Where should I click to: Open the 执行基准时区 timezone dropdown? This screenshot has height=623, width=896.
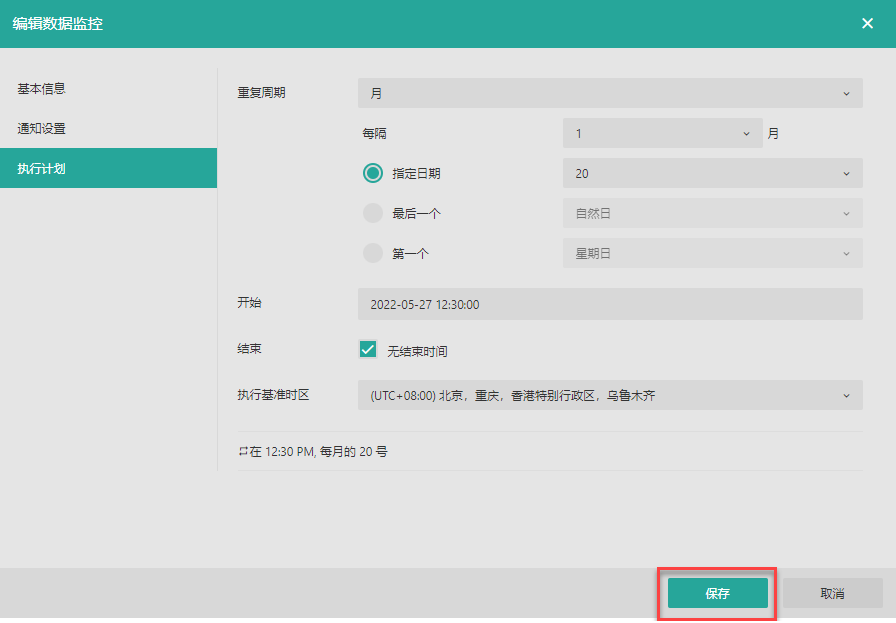(610, 395)
